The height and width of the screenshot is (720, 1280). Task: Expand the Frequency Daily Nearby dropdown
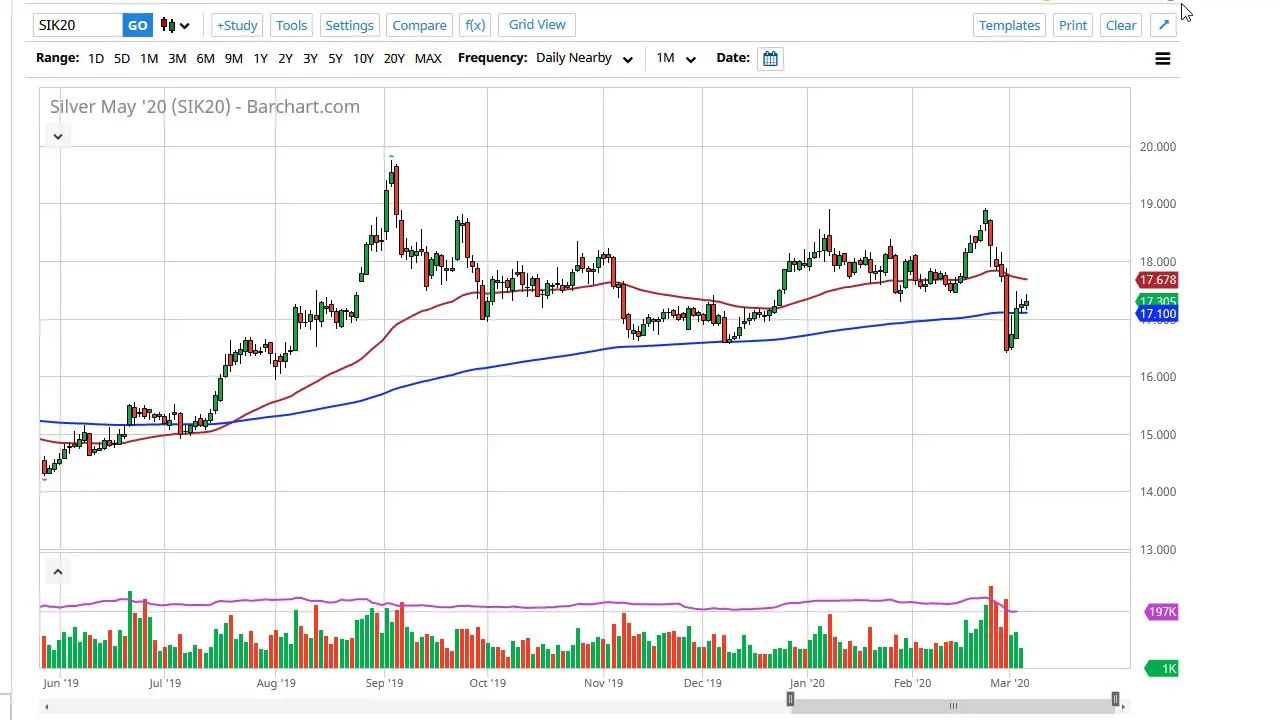pyautogui.click(x=584, y=58)
